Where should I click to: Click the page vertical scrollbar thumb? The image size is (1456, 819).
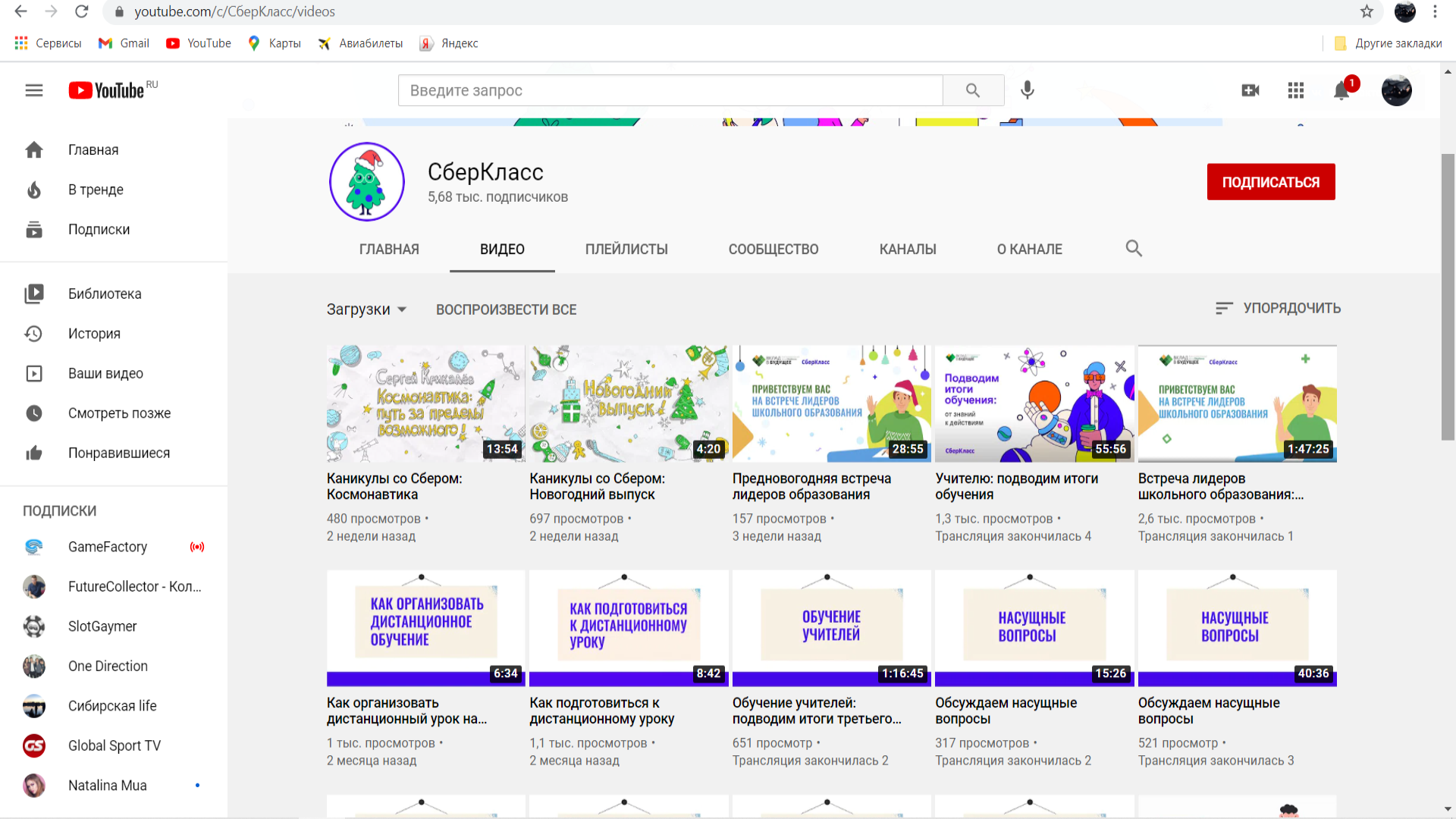point(1448,296)
